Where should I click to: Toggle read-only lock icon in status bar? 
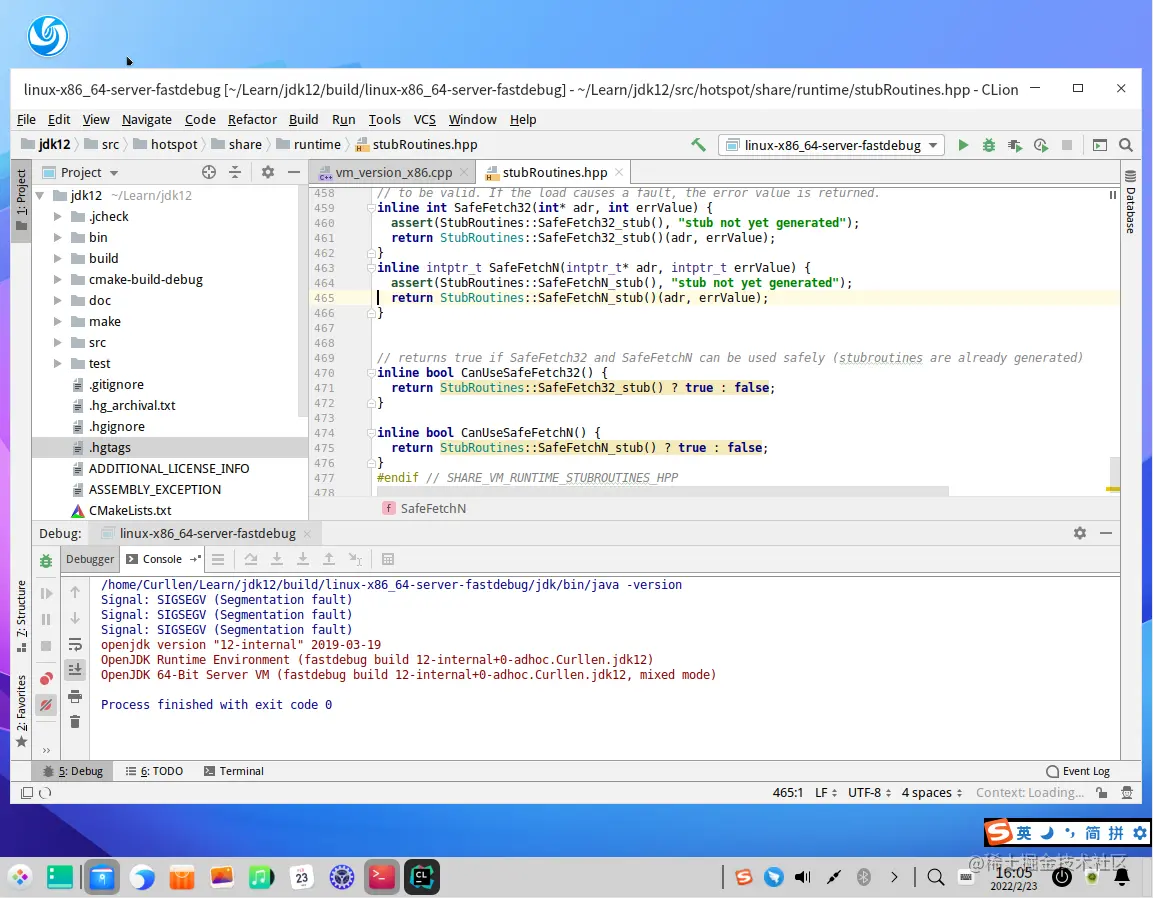pyautogui.click(x=1101, y=792)
